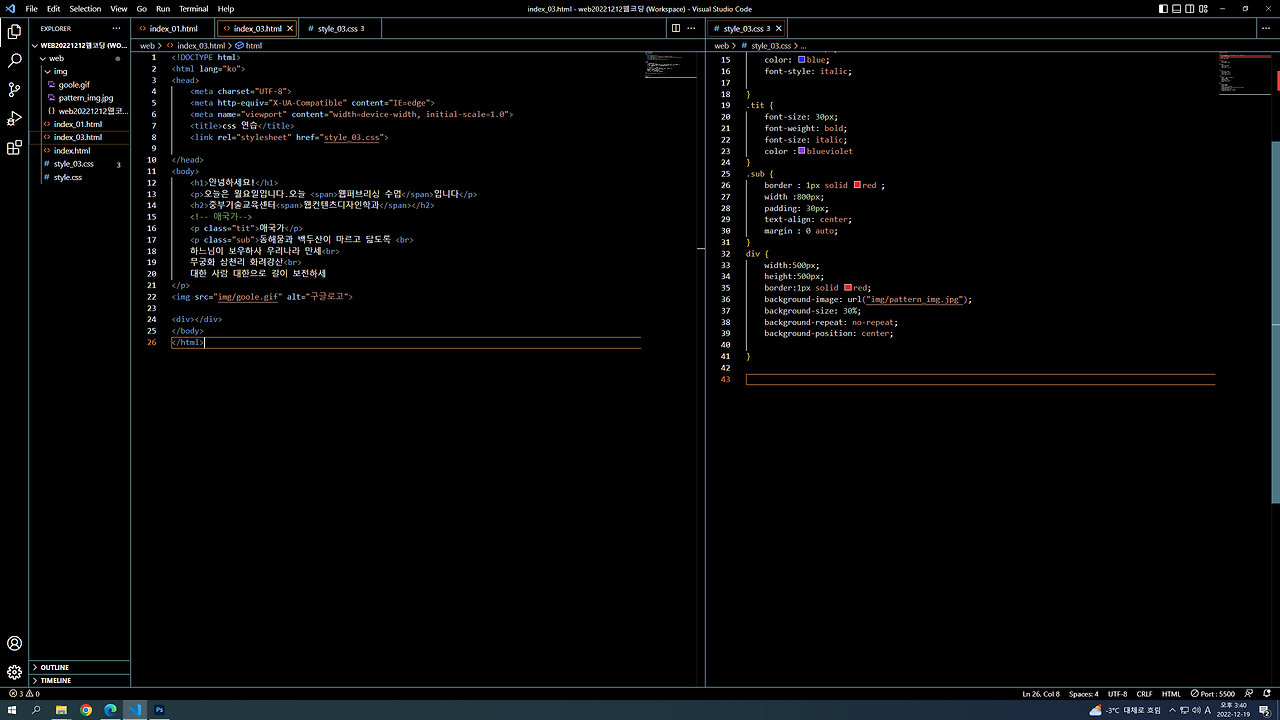Open the Run and Debug view

[14, 119]
